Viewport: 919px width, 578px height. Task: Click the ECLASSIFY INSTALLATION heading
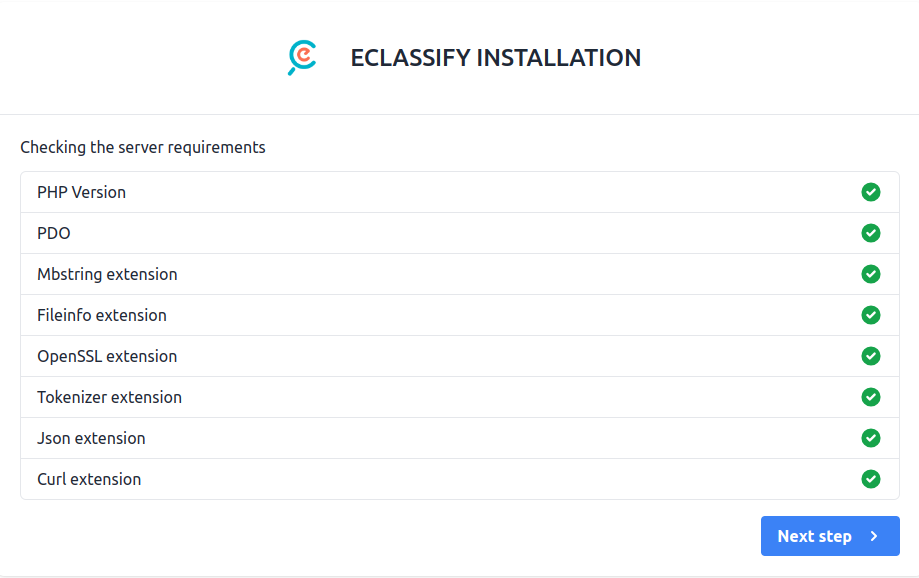click(495, 58)
